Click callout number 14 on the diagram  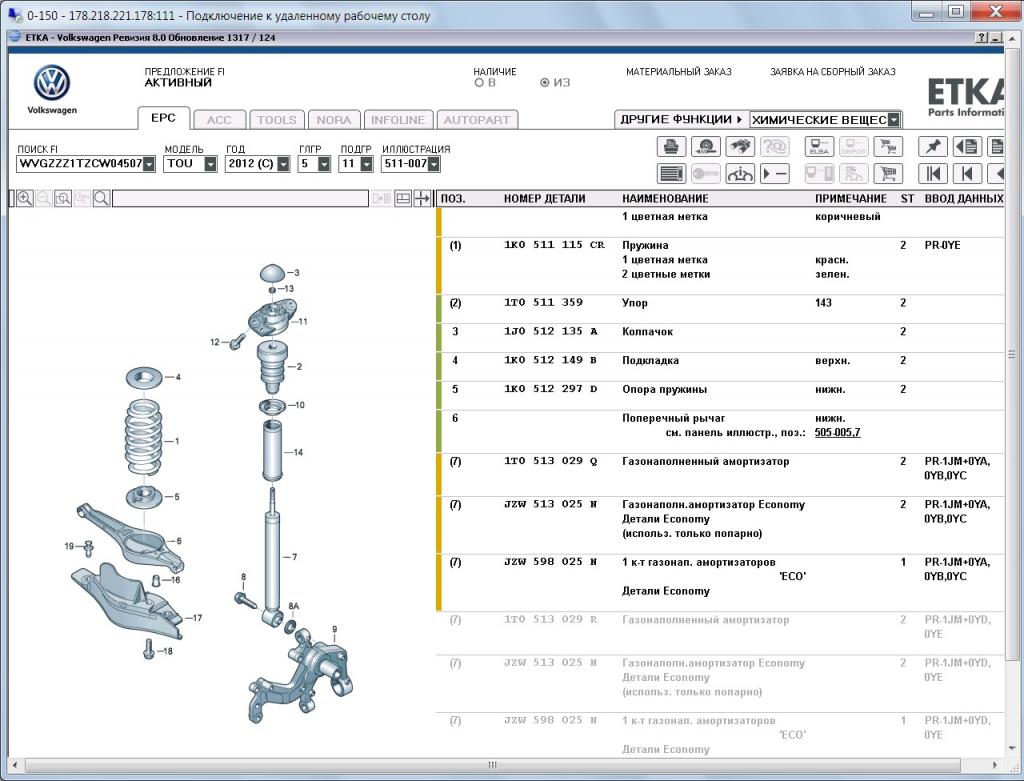(298, 452)
